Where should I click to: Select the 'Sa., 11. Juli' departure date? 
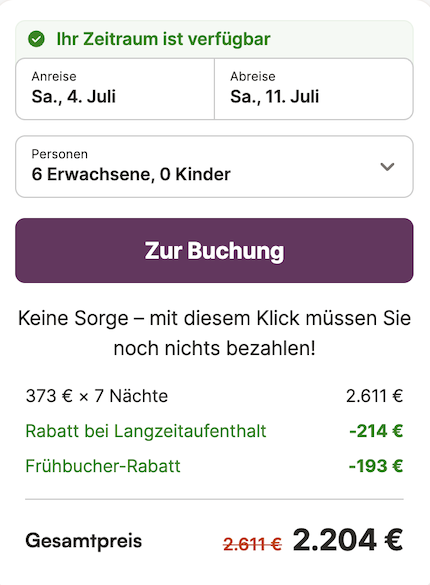coord(274,97)
